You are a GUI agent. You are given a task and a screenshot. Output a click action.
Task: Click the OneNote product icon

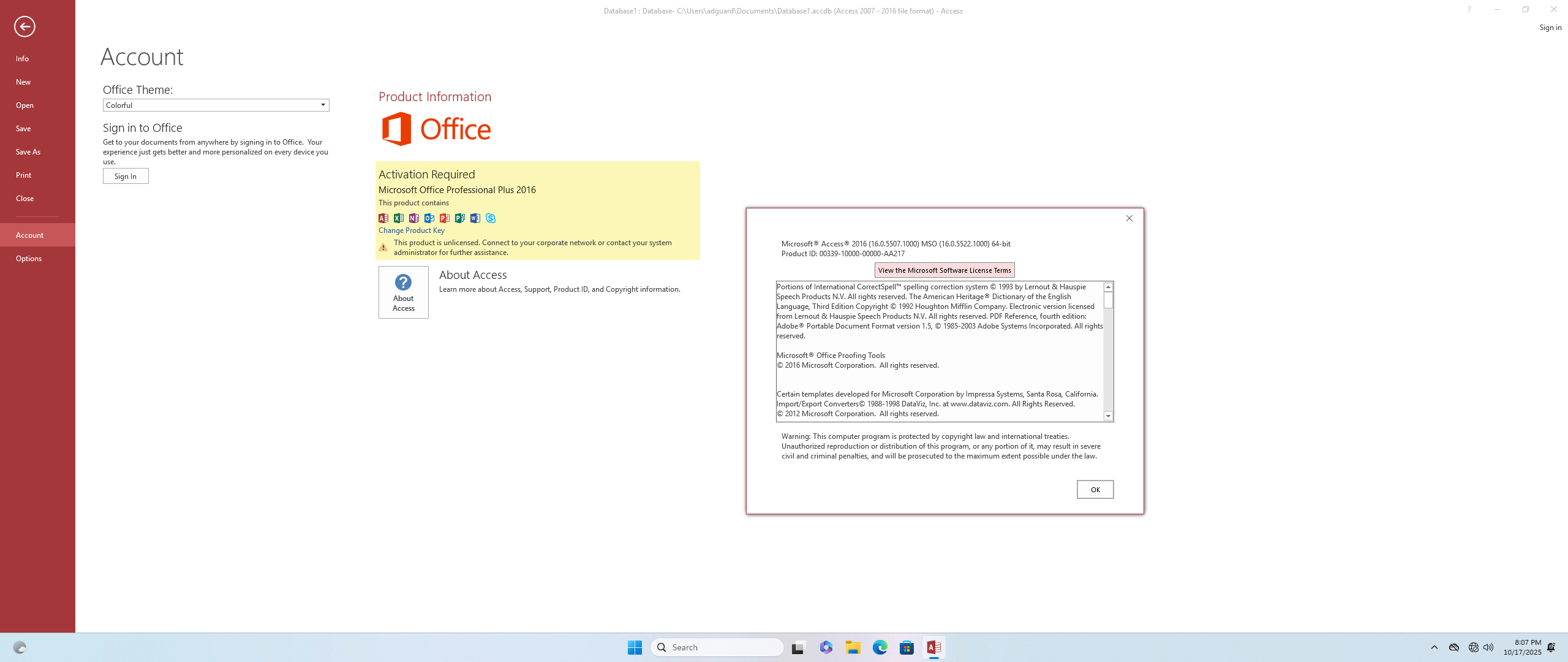point(414,218)
